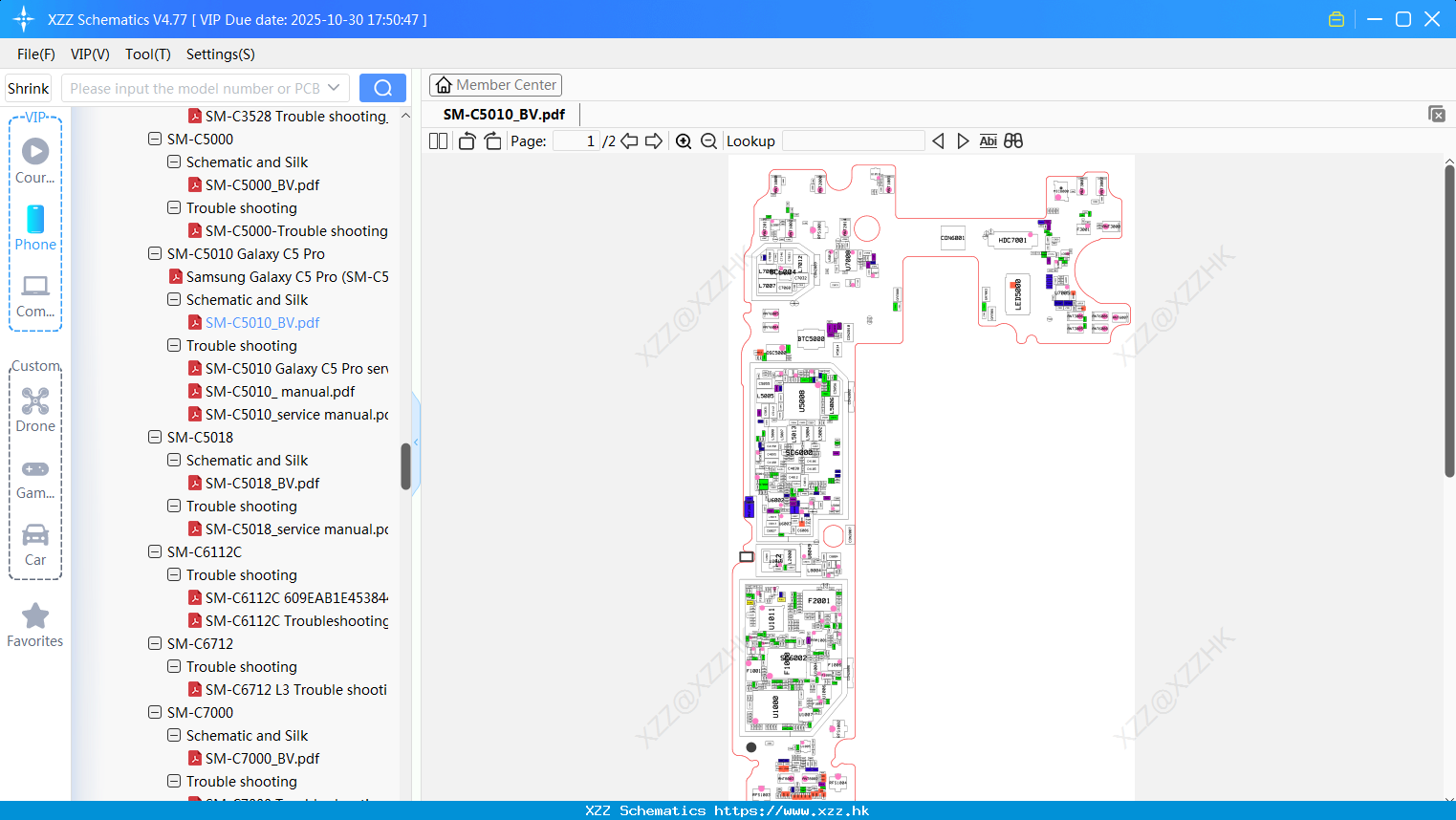Viewport: 1456px width, 820px height.
Task: Click the zoom in magnifier icon
Action: (x=684, y=141)
